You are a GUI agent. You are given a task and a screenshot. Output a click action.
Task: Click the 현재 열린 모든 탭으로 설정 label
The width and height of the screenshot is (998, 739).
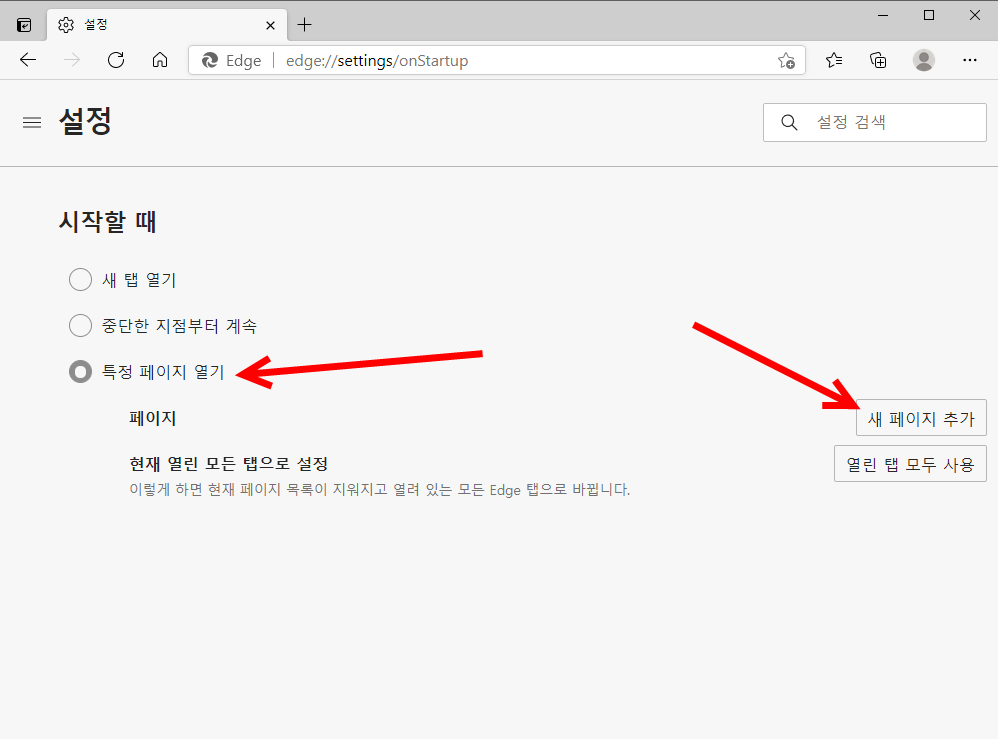pyautogui.click(x=228, y=463)
